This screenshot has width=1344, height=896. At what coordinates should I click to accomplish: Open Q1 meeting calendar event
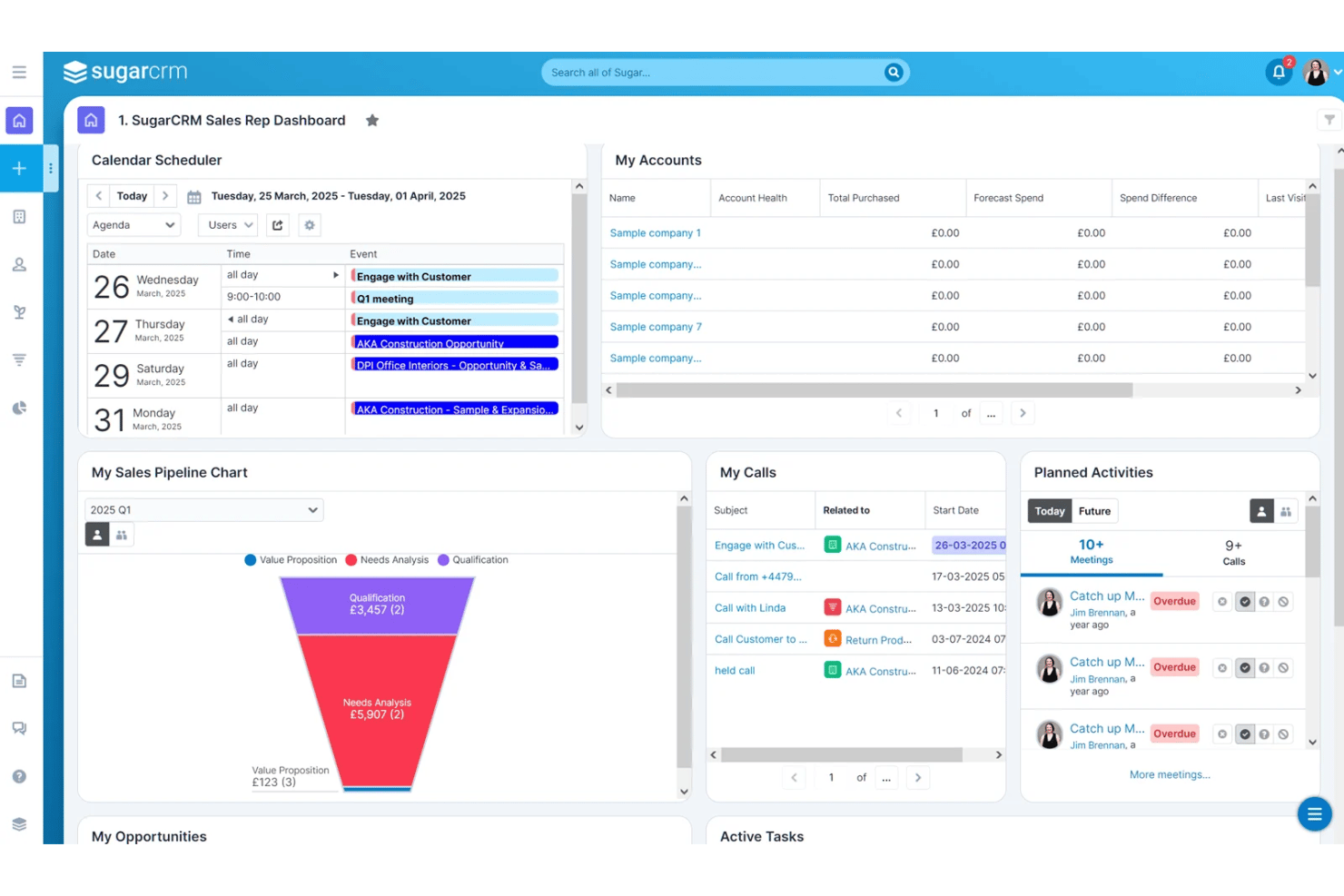pyautogui.click(x=455, y=299)
